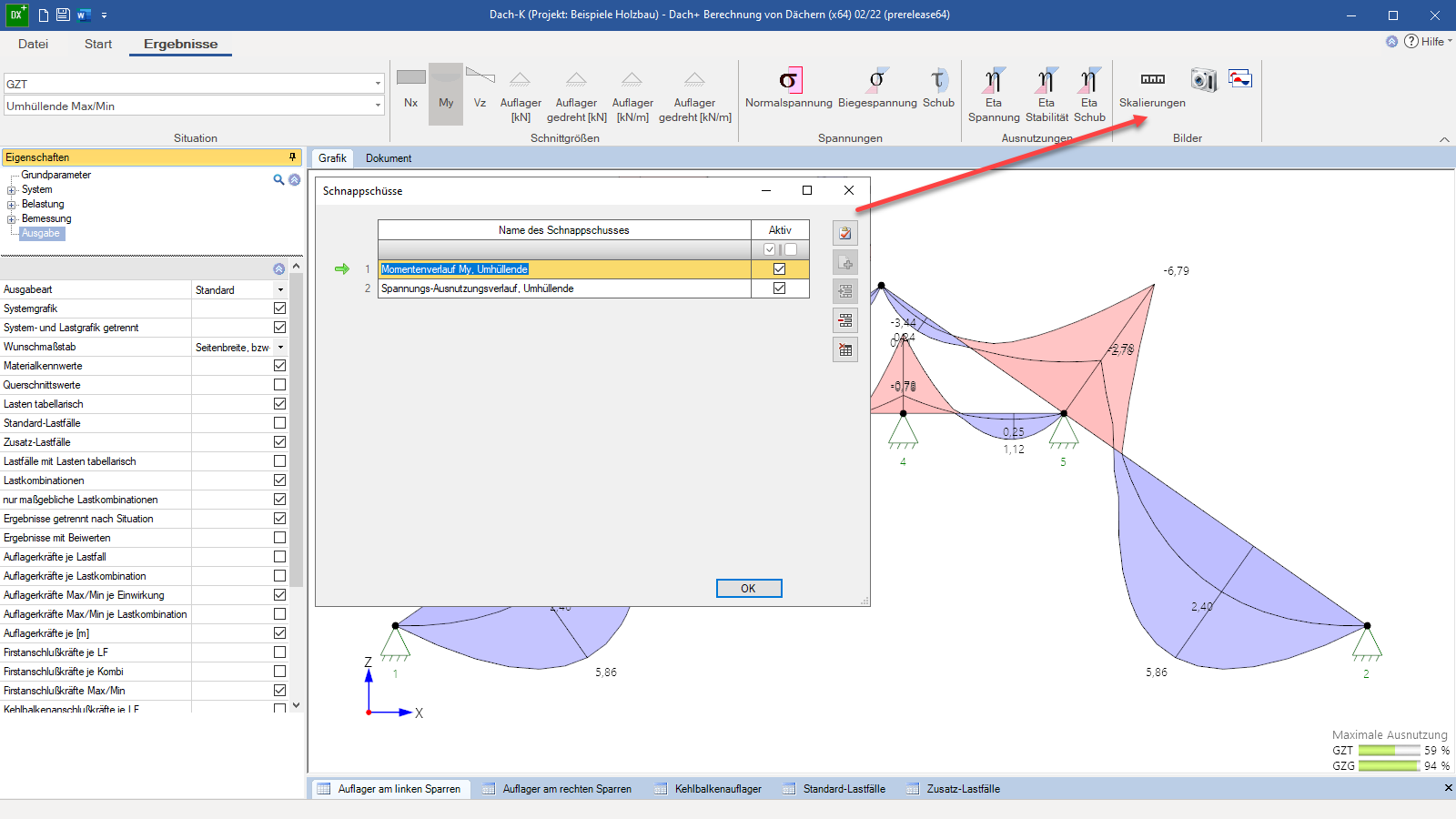This screenshot has width=1456, height=819.
Task: Open the snapshot gallery icon
Action: [x=1240, y=79]
